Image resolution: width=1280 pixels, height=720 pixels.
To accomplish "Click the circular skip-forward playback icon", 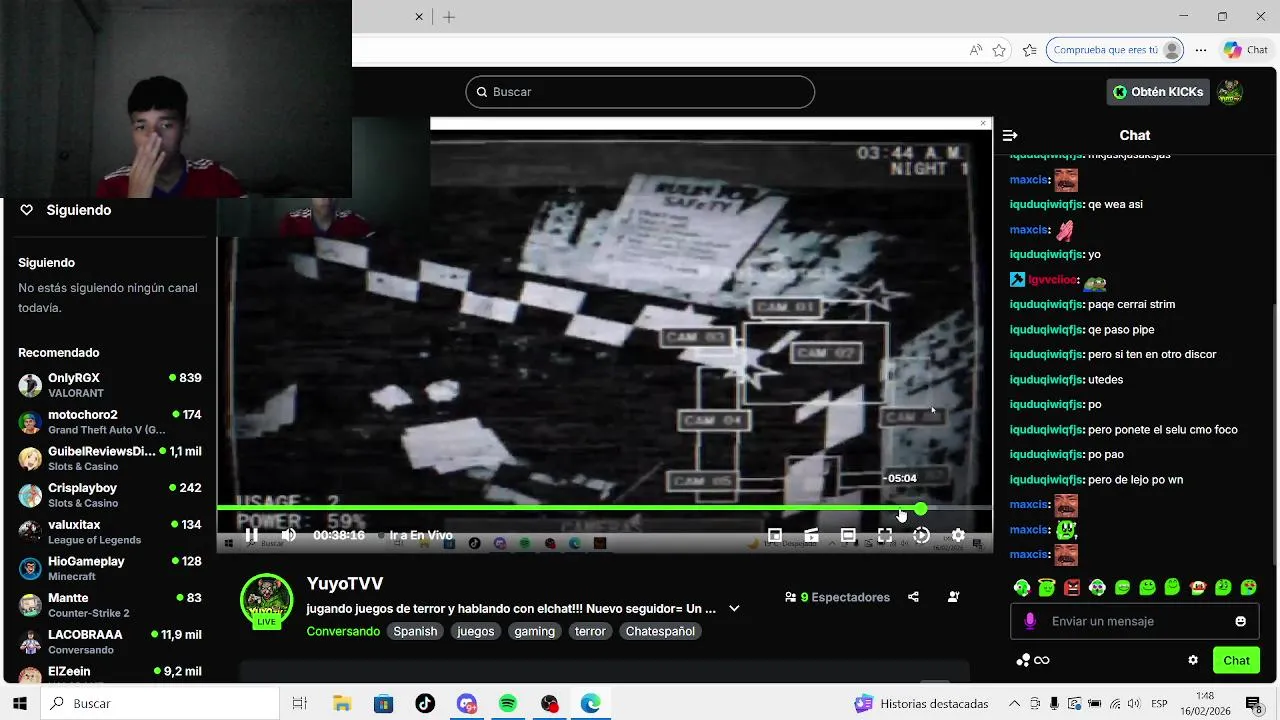I will tap(921, 535).
